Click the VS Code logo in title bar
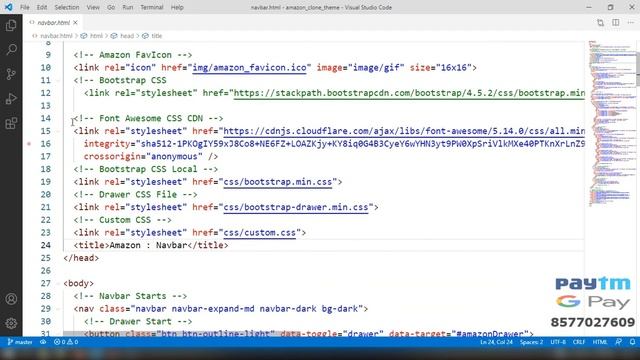 click(x=8, y=7)
